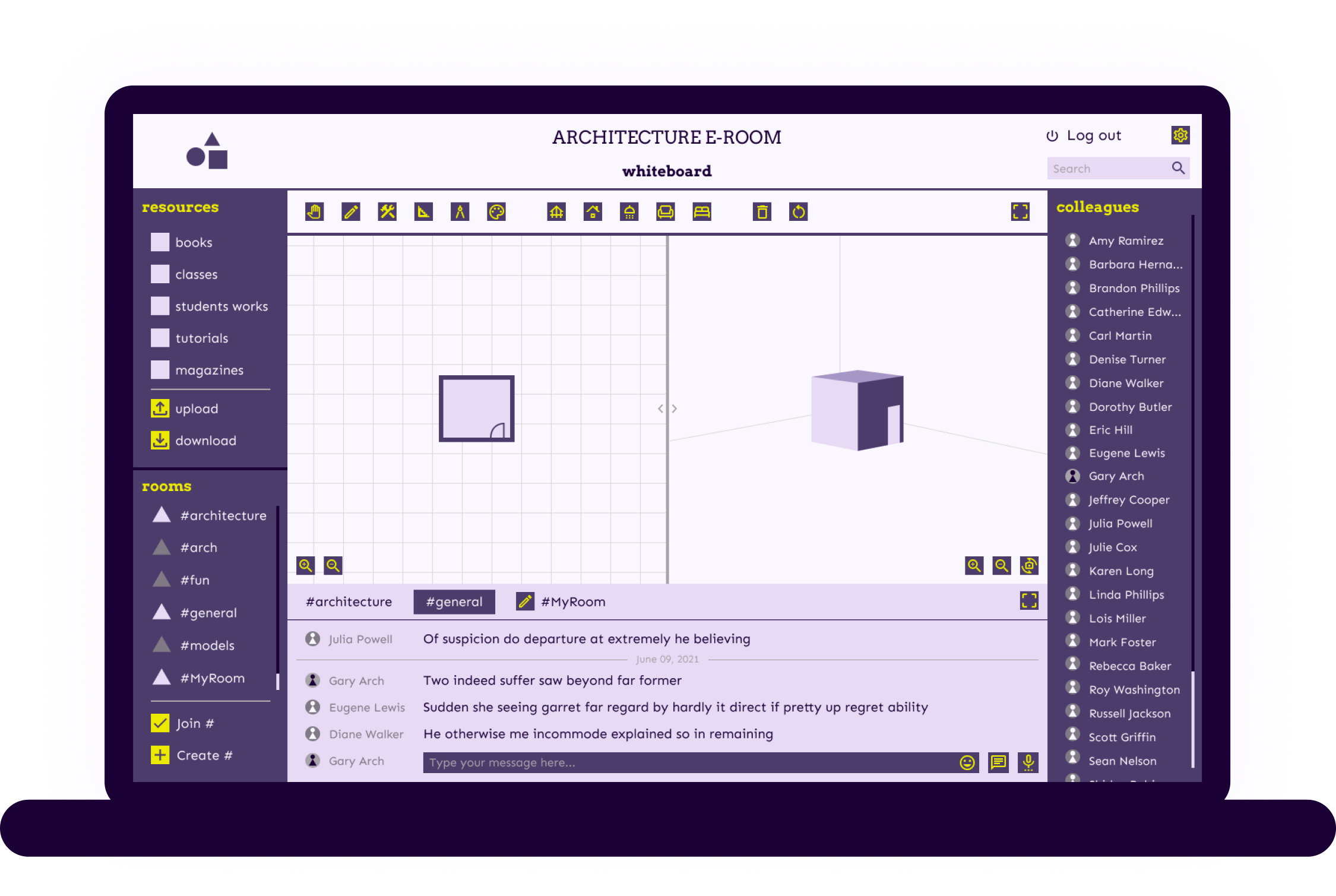This screenshot has width=1336, height=896.
Task: Click the fullscreen expand icon on whiteboard
Action: click(1020, 211)
